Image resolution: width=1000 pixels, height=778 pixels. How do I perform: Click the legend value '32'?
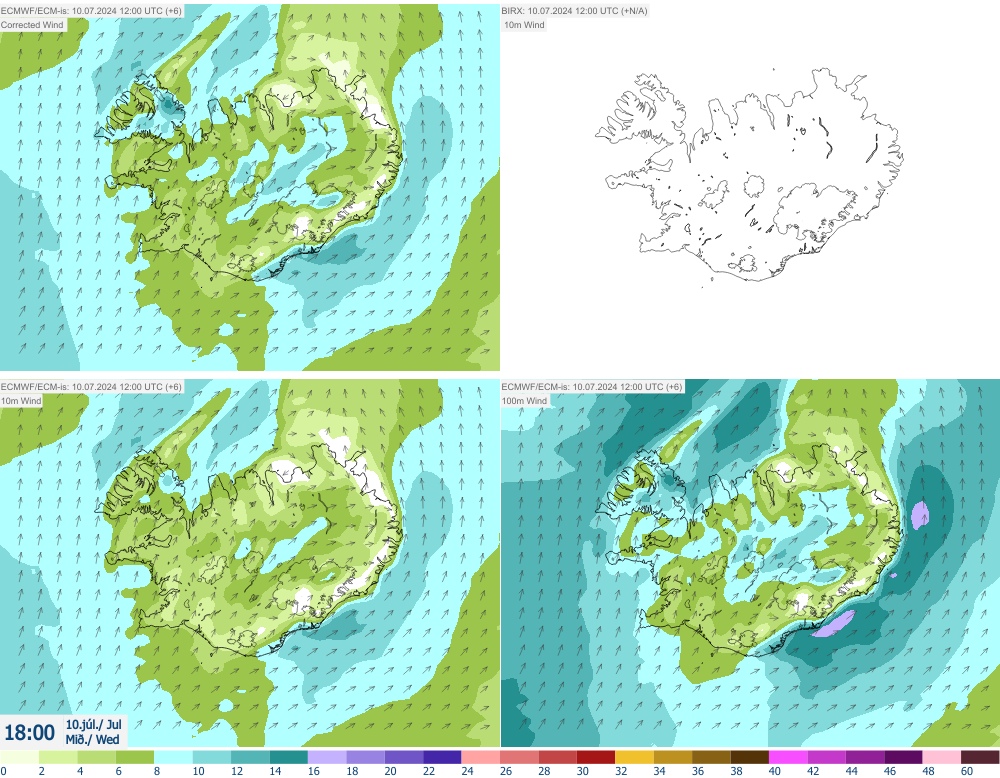[621, 771]
